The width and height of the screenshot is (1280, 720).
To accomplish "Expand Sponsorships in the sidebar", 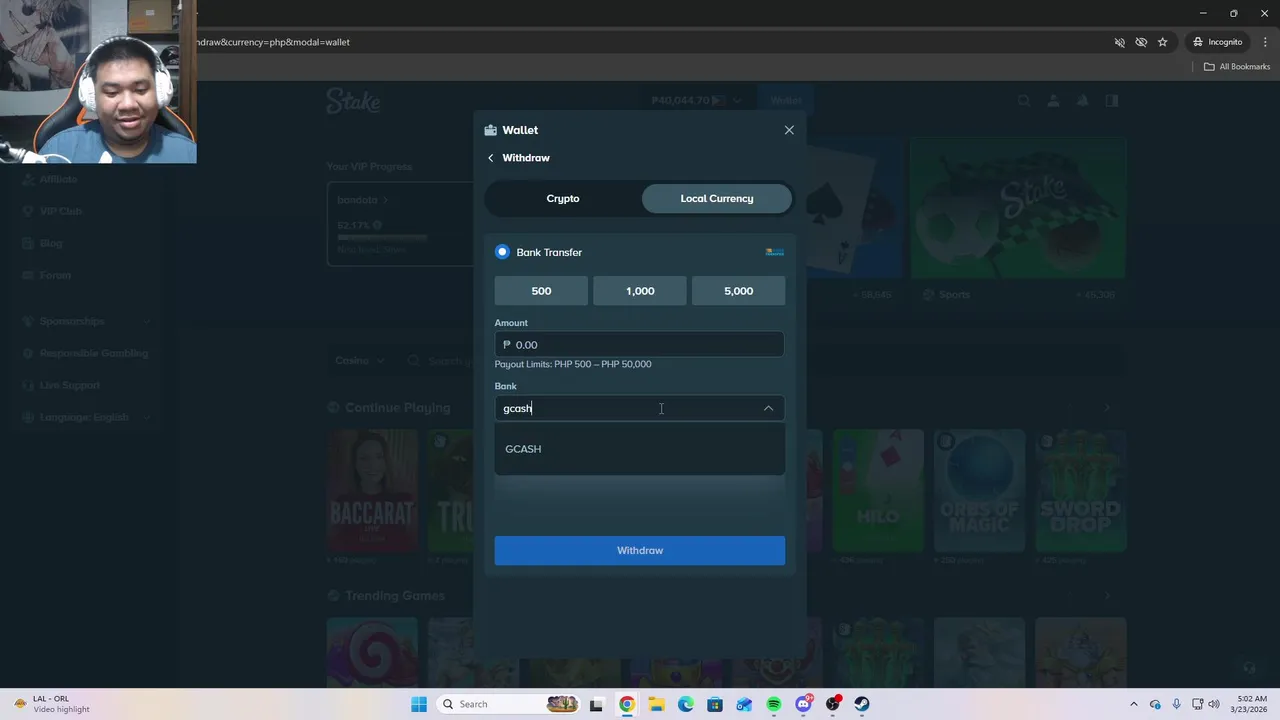I will pyautogui.click(x=86, y=321).
